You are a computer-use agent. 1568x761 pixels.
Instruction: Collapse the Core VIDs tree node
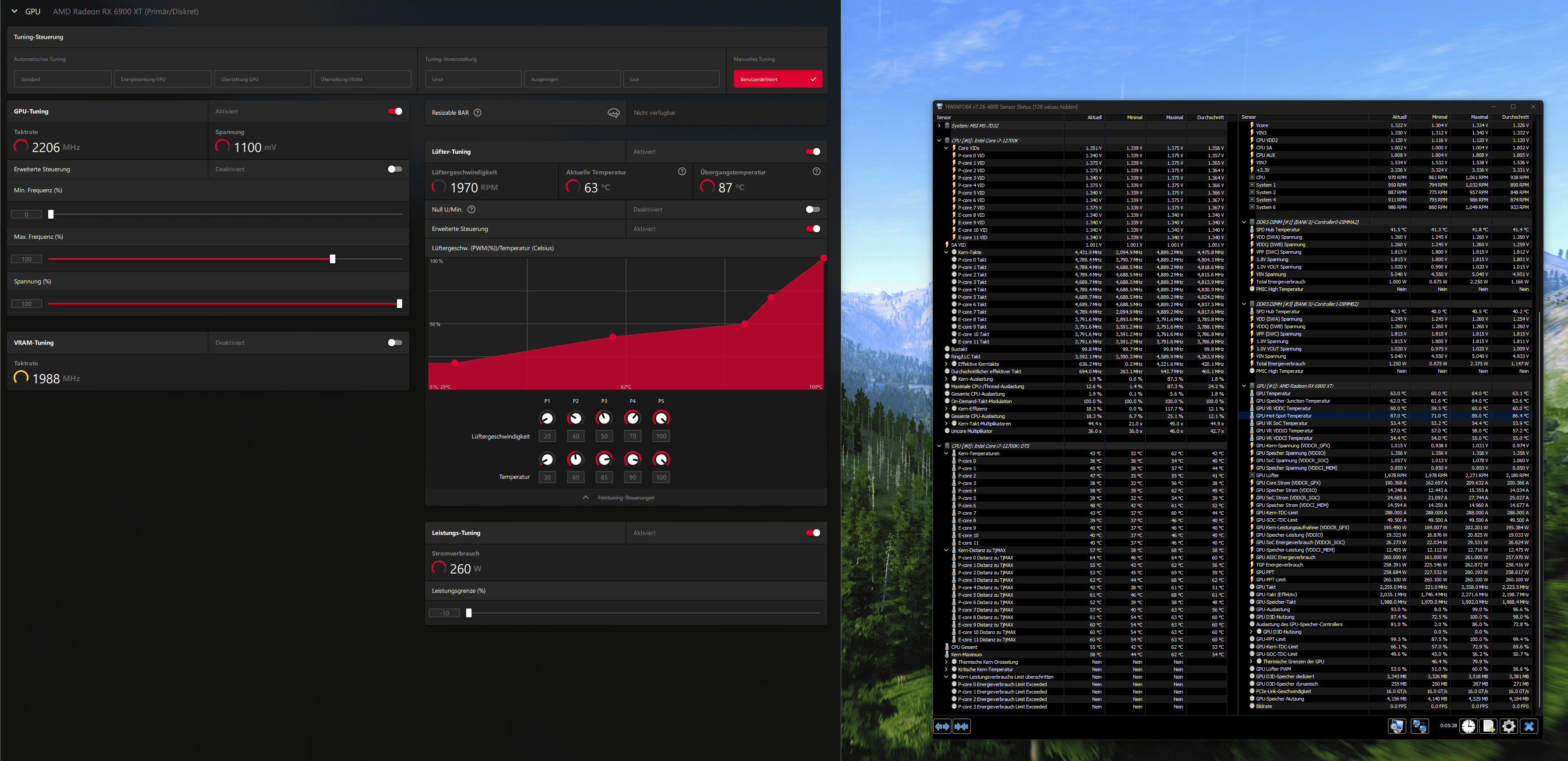coord(946,148)
